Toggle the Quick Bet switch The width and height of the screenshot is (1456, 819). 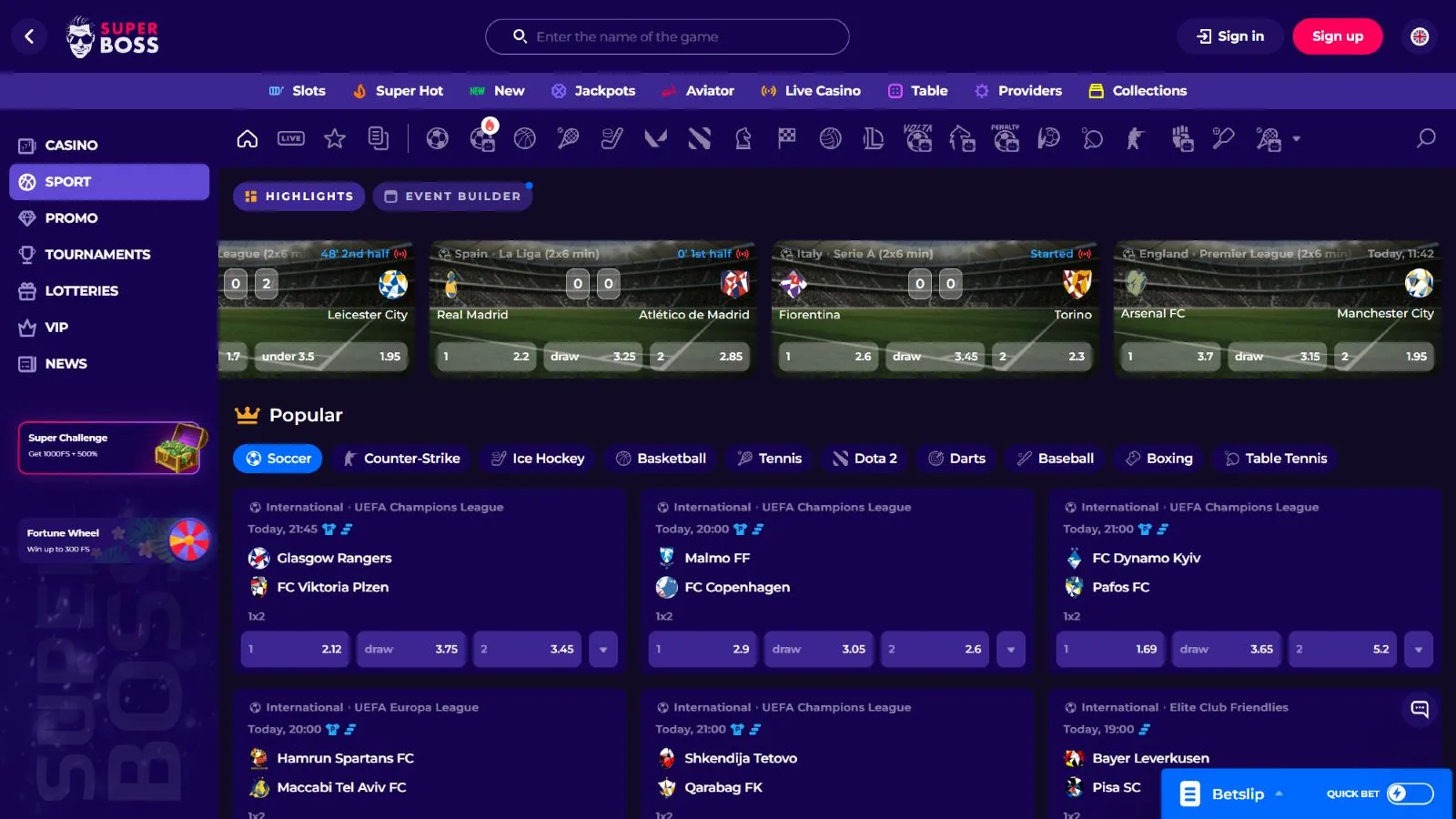(x=1410, y=794)
